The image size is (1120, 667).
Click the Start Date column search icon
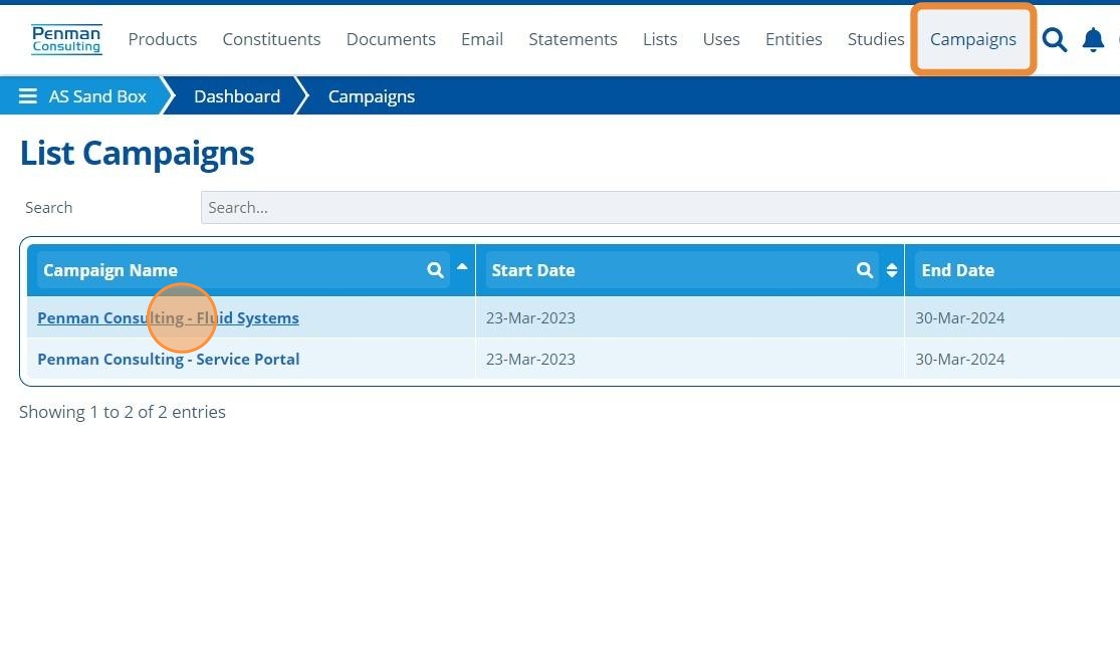click(x=864, y=270)
